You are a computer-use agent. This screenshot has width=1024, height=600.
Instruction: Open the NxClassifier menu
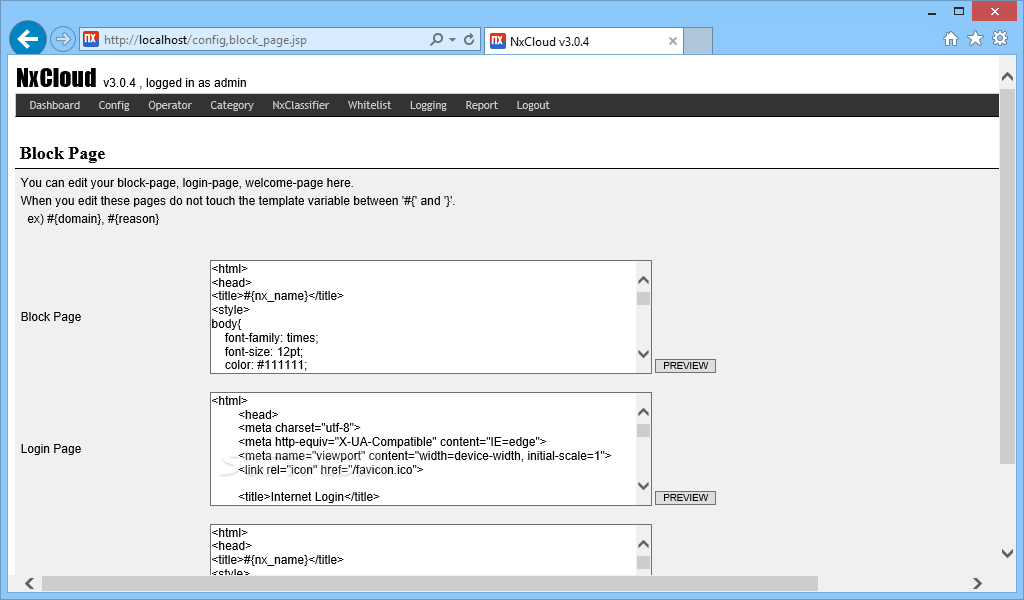[x=300, y=105]
